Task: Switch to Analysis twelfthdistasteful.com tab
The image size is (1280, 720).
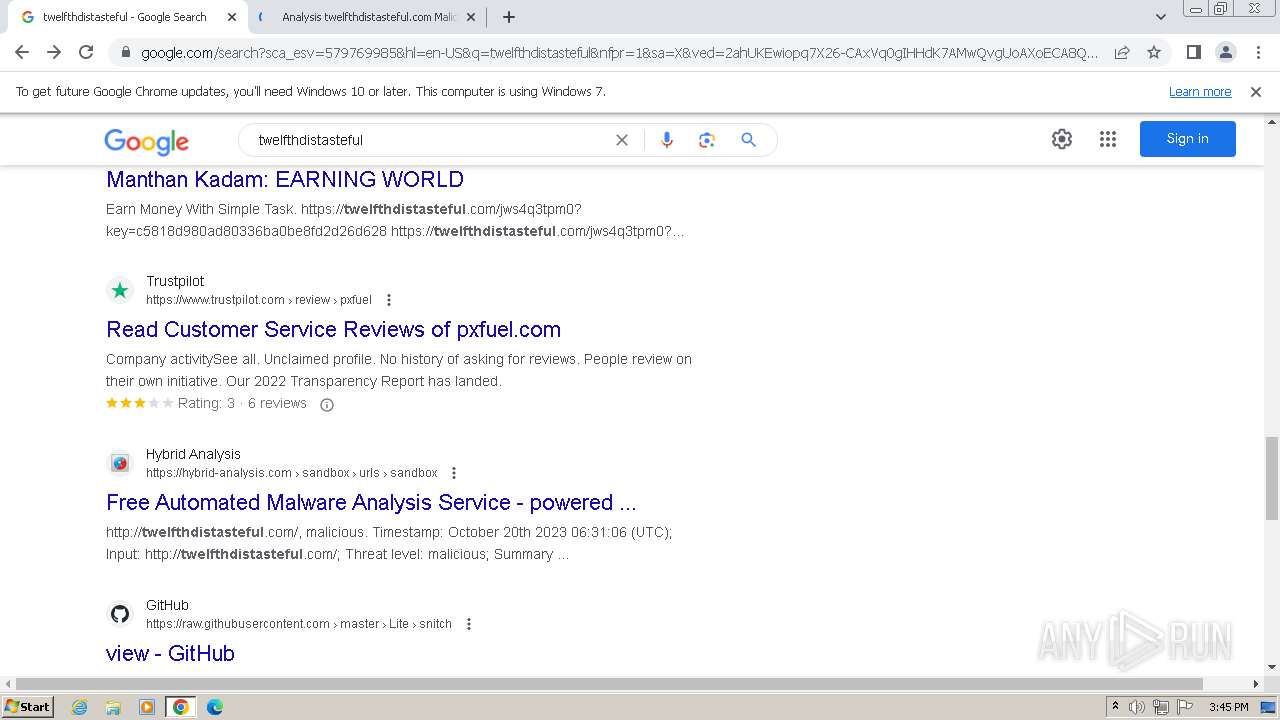Action: point(368,17)
